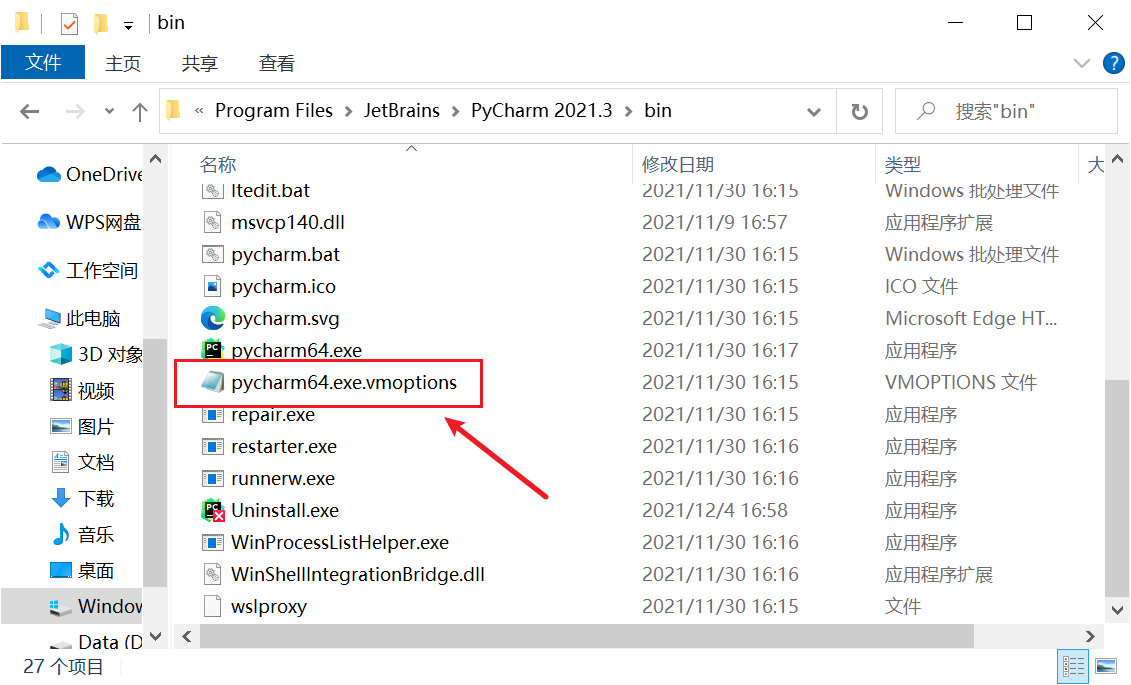
Task: Expand the ribbon with the chevron
Action: (x=1081, y=63)
